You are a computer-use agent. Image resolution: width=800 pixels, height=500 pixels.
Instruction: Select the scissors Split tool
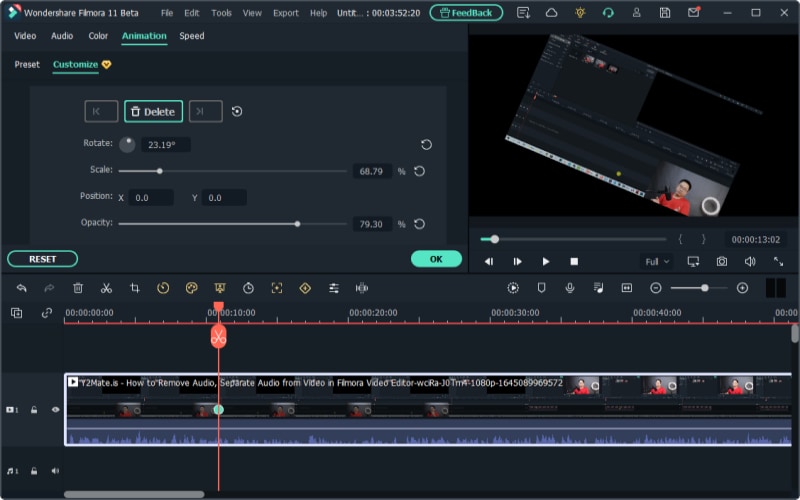pyautogui.click(x=106, y=288)
